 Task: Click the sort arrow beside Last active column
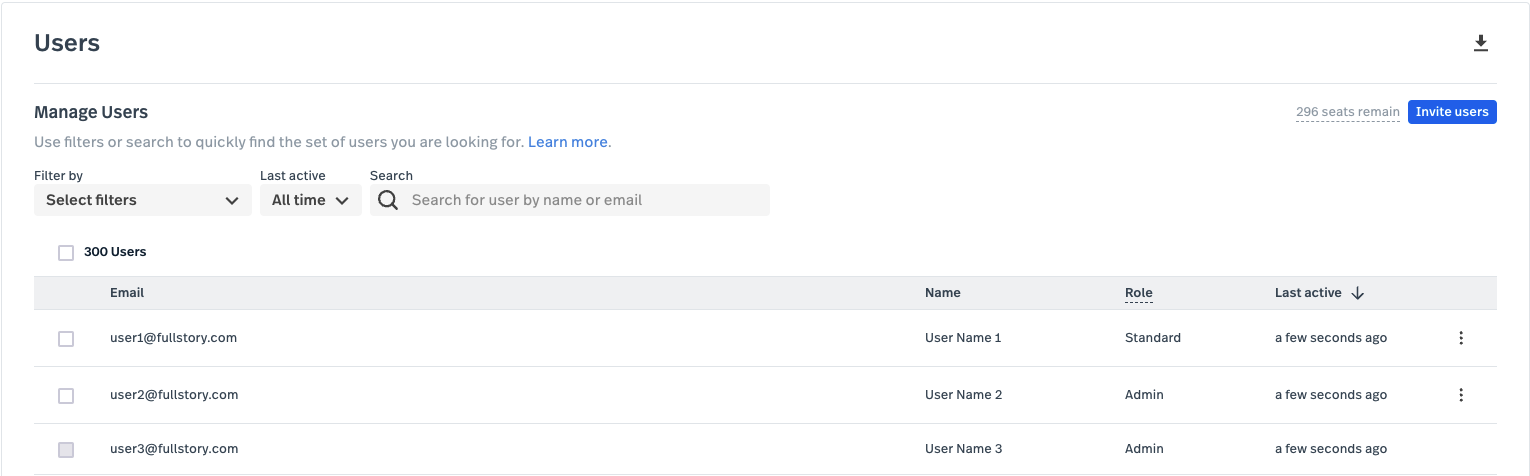coord(1357,293)
